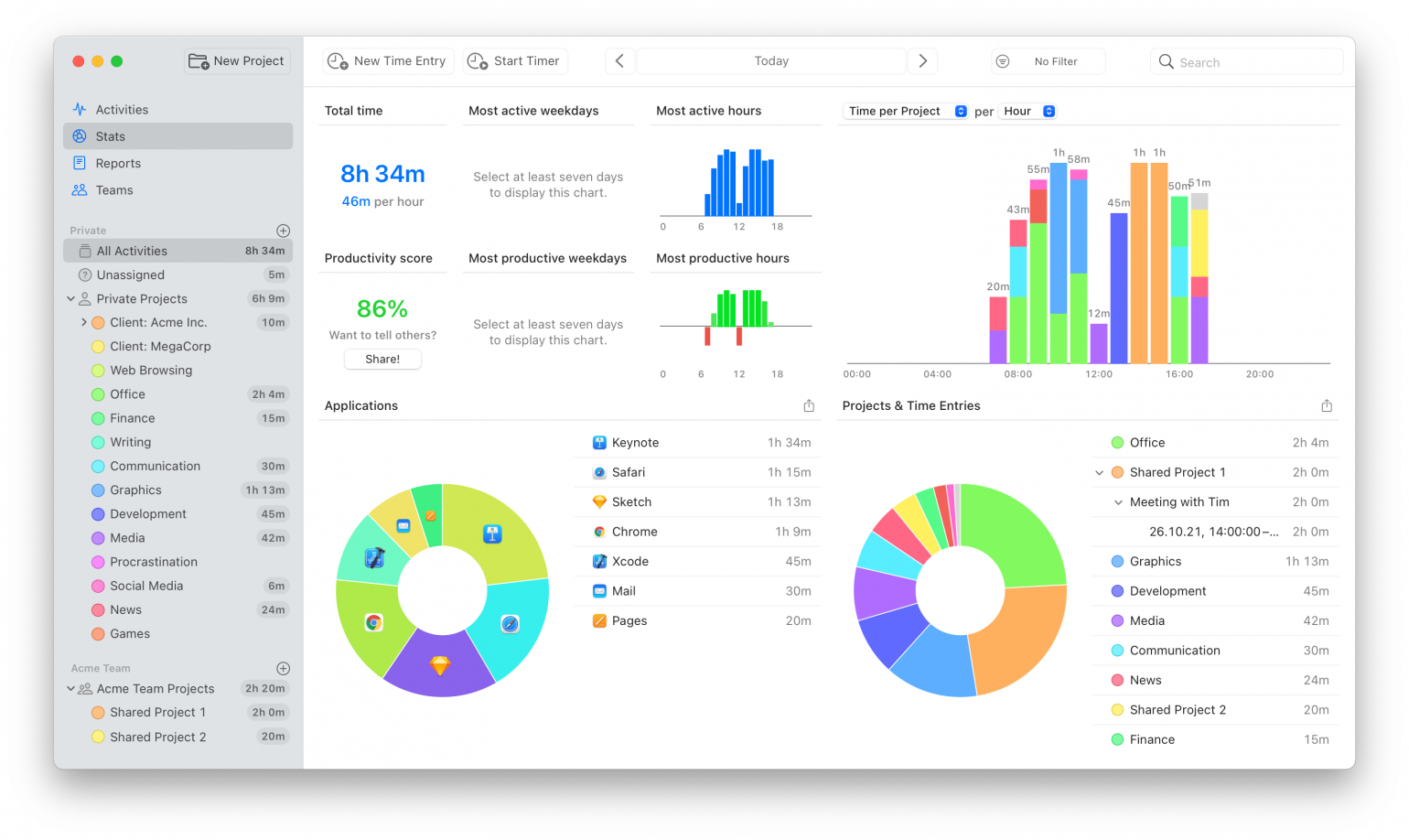Select All Activities in the sidebar
The width and height of the screenshot is (1409, 840).
[x=131, y=250]
